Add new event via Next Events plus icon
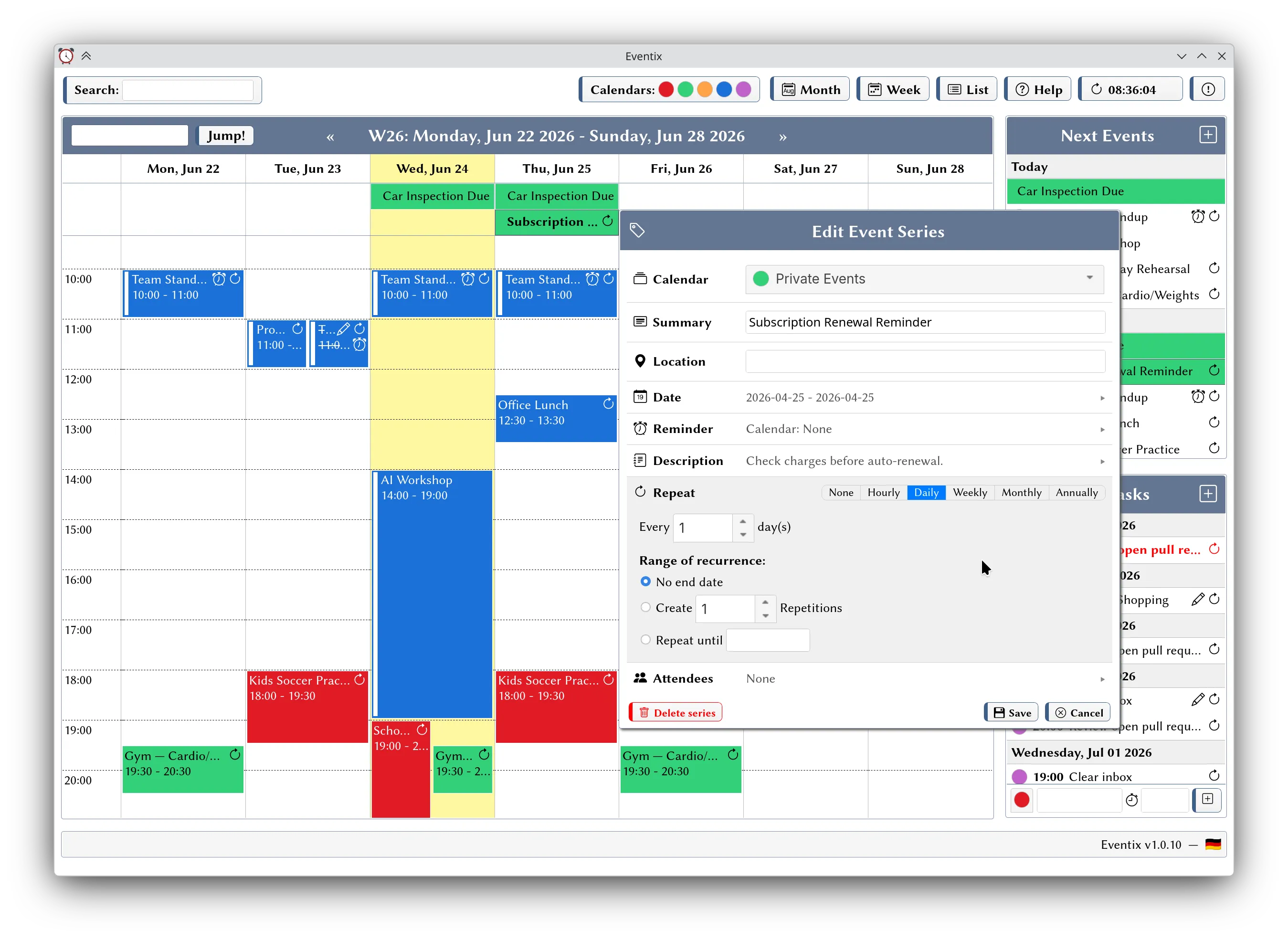Screen dimensions: 1288x940 (1208, 135)
